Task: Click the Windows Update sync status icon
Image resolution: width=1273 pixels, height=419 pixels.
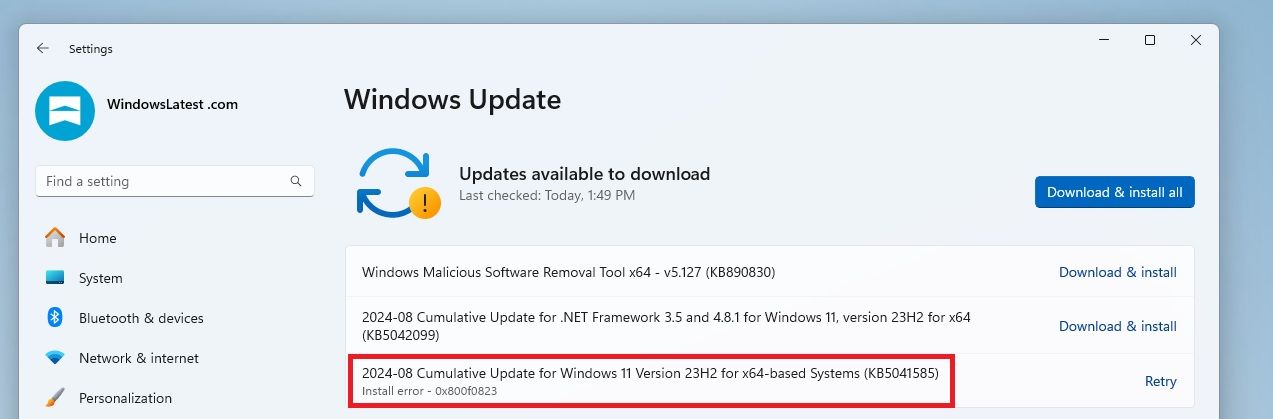Action: [x=397, y=183]
